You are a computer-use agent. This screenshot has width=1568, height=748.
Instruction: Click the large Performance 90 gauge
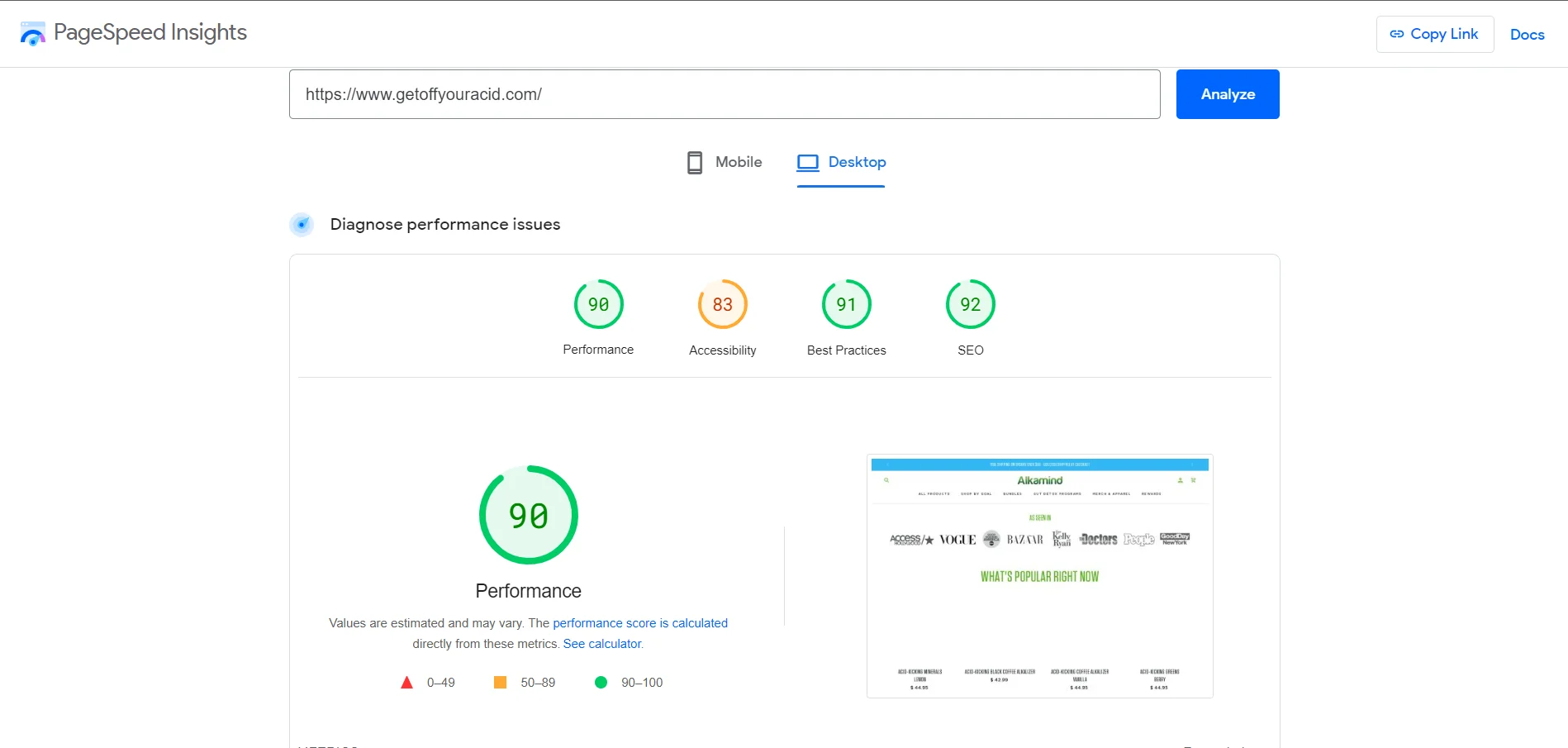529,515
